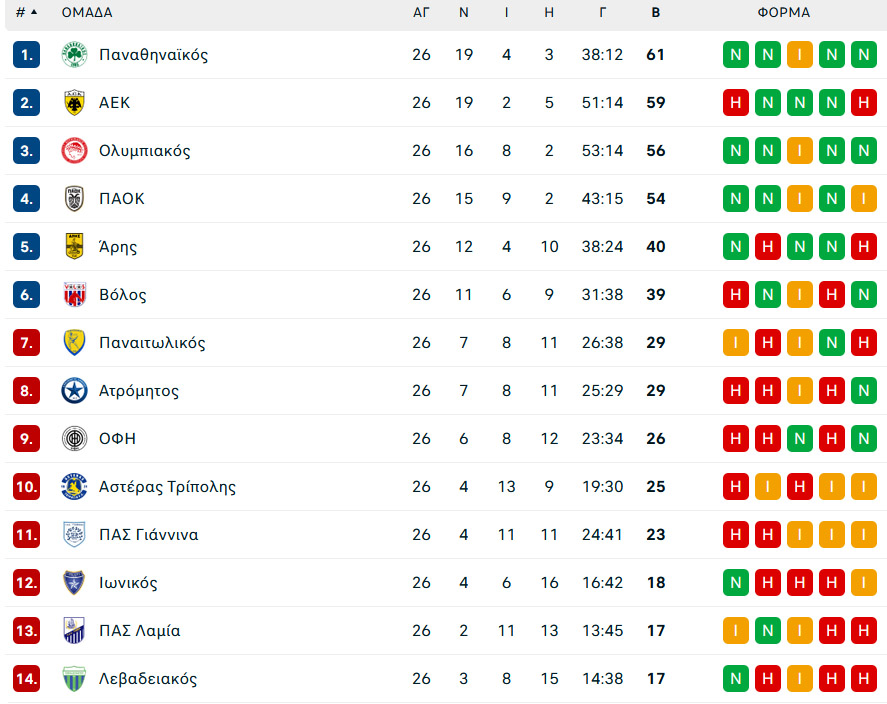The width and height of the screenshot is (887, 704).
Task: Click the Ατρόμητος blue star logo
Action: 74,391
